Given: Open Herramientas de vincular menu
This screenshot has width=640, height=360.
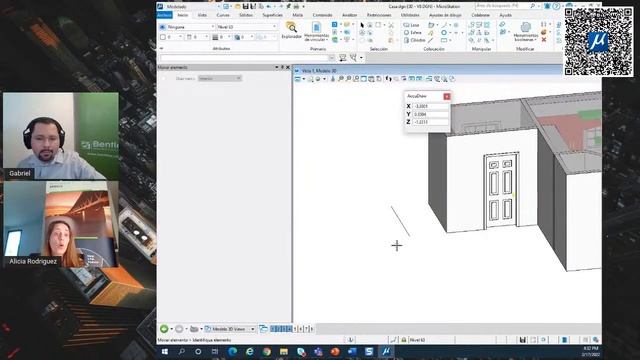Looking at the screenshot, I should click(316, 32).
